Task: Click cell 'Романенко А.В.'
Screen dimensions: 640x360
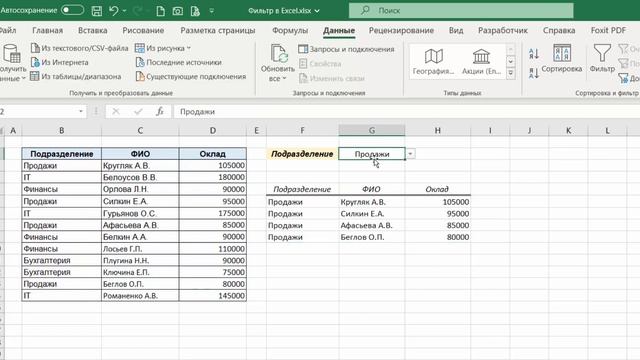Action: coord(140,296)
